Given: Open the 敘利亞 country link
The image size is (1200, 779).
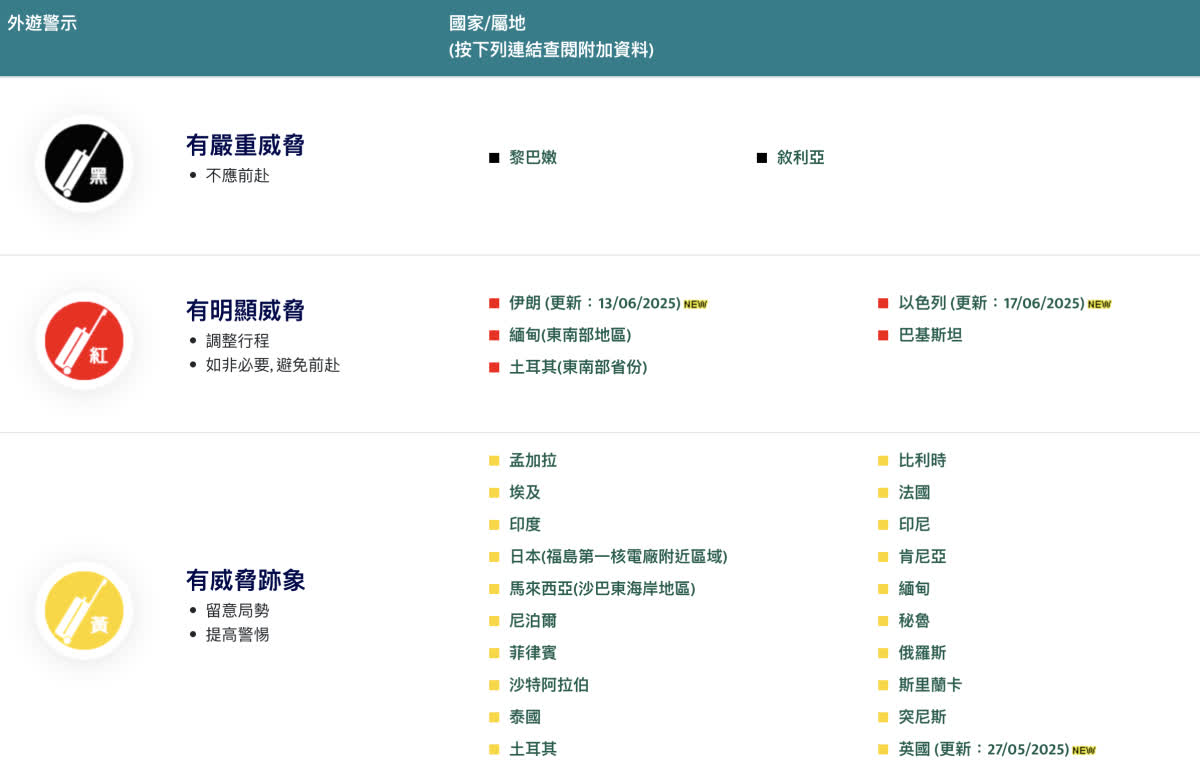Looking at the screenshot, I should pyautogui.click(x=801, y=158).
